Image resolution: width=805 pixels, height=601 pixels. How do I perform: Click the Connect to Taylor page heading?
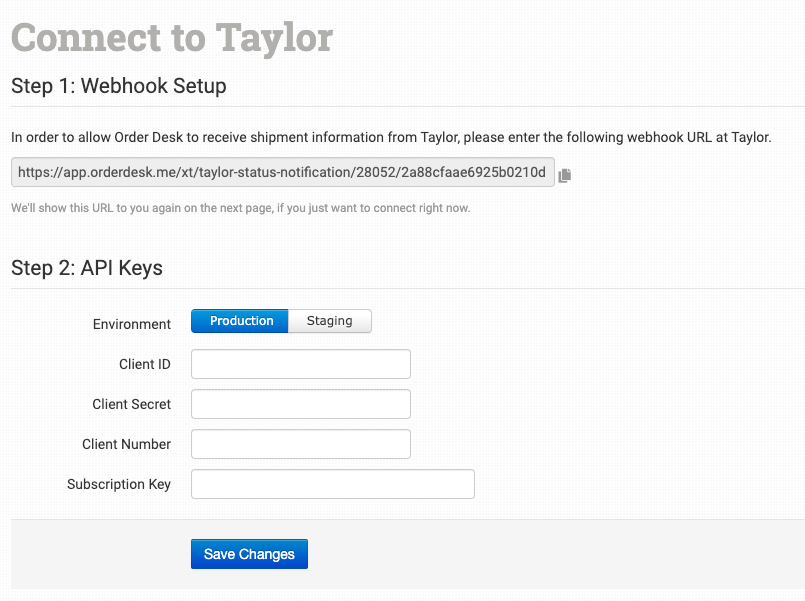pyautogui.click(x=172, y=38)
